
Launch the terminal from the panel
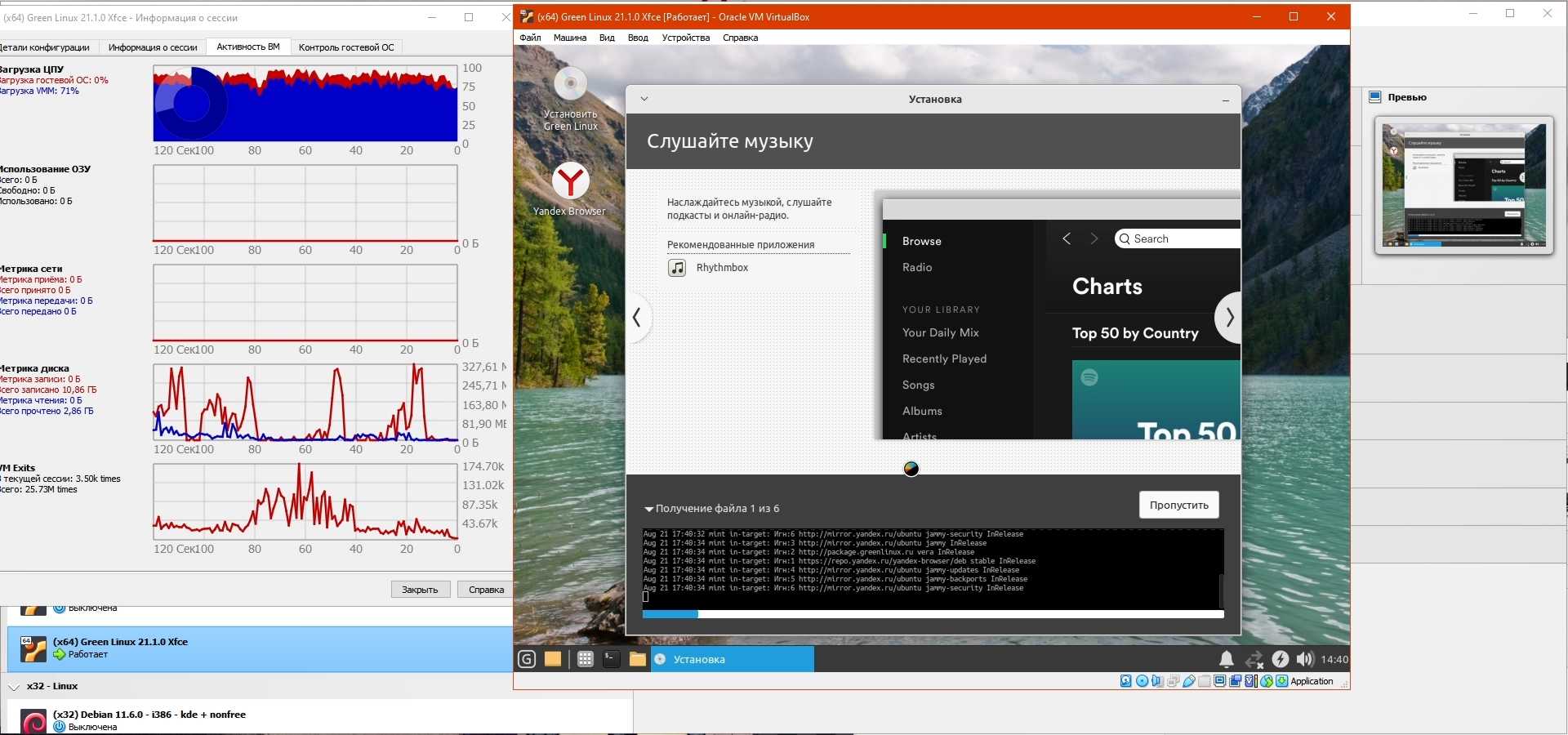coord(611,659)
